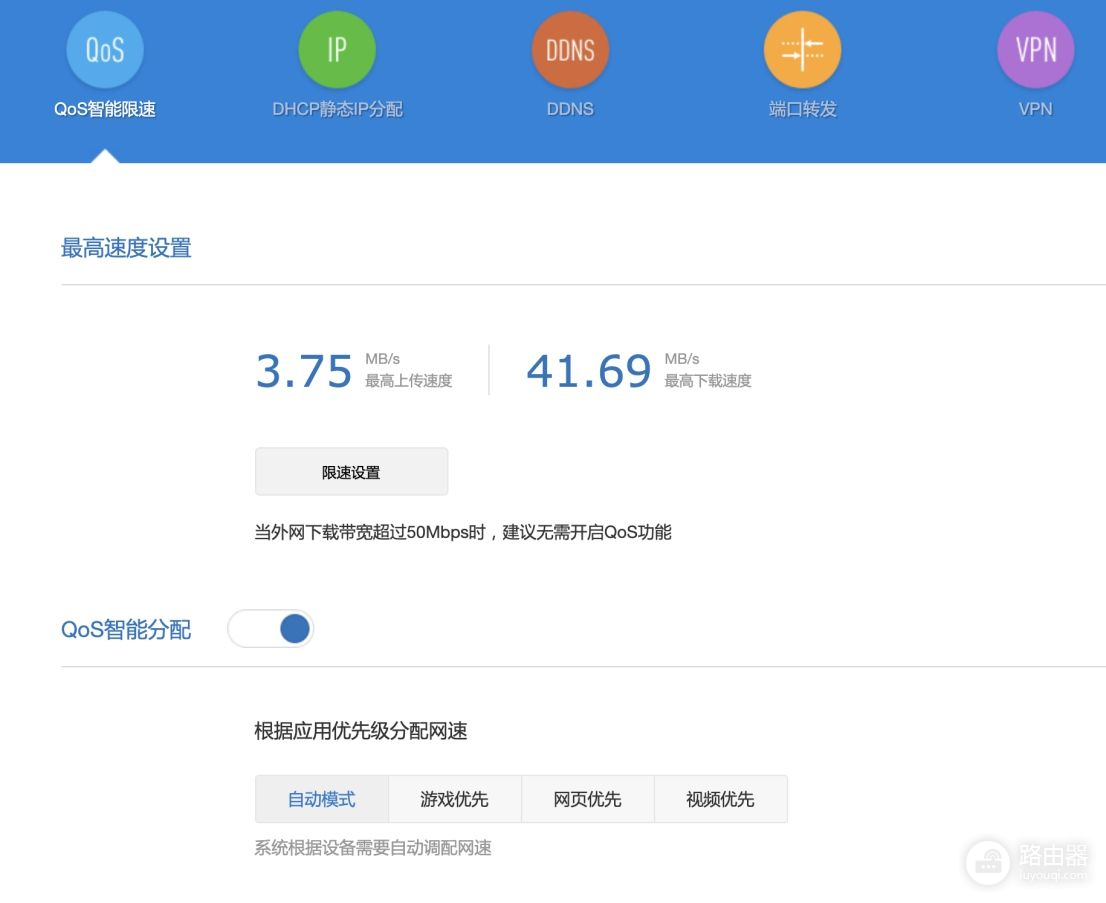Click the round blue QoS icon
This screenshot has height=903, width=1106.
pos(105,49)
